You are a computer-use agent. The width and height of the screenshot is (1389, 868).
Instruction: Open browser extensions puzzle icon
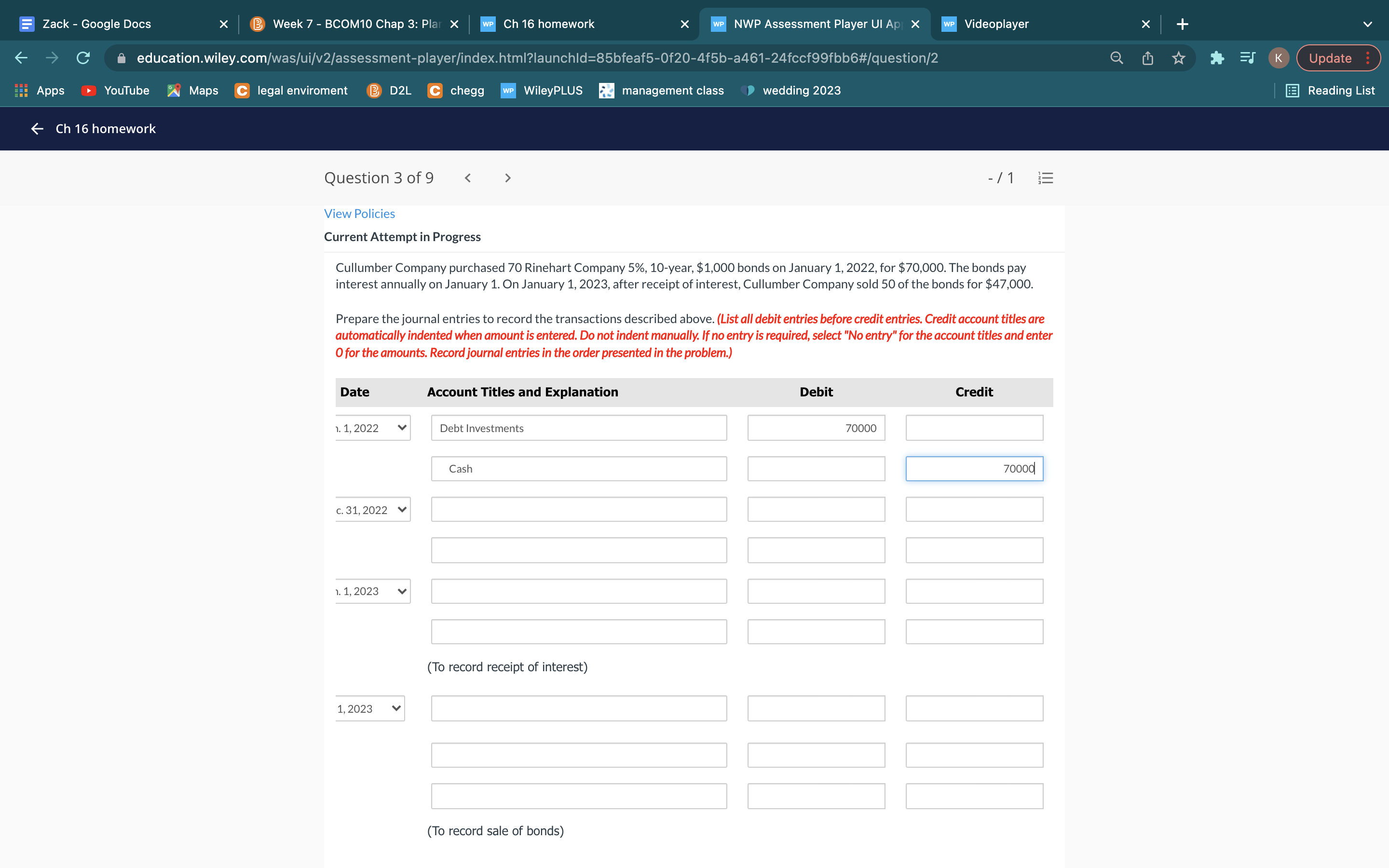pos(1216,58)
